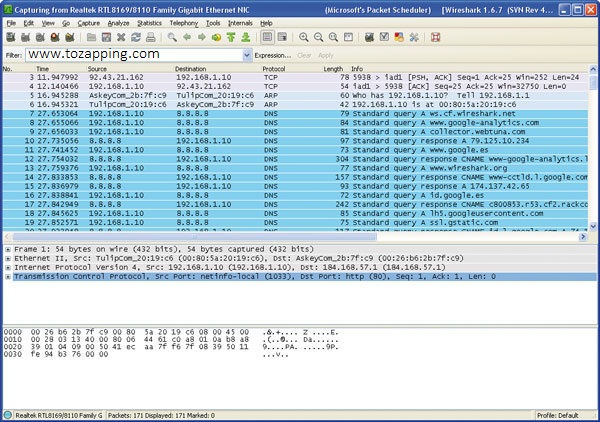Open preferences tools icon

(414, 37)
